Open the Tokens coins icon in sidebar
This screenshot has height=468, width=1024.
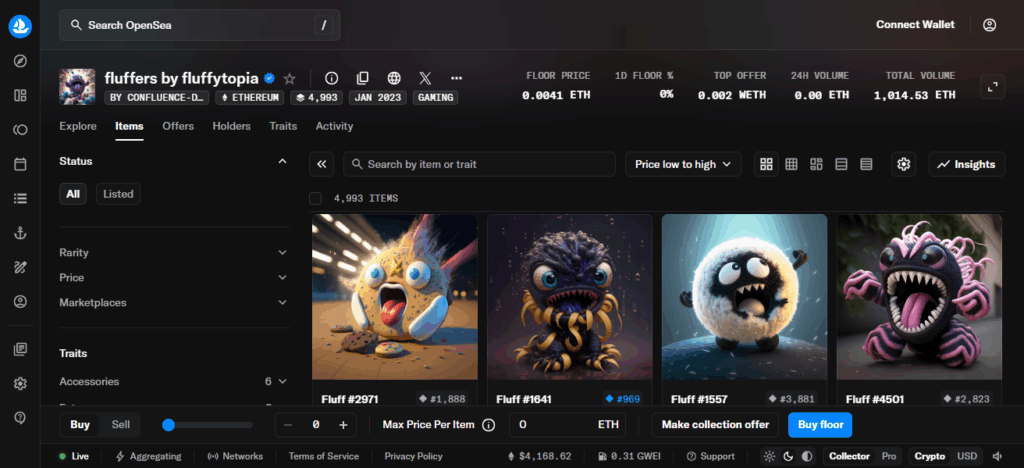[20, 130]
